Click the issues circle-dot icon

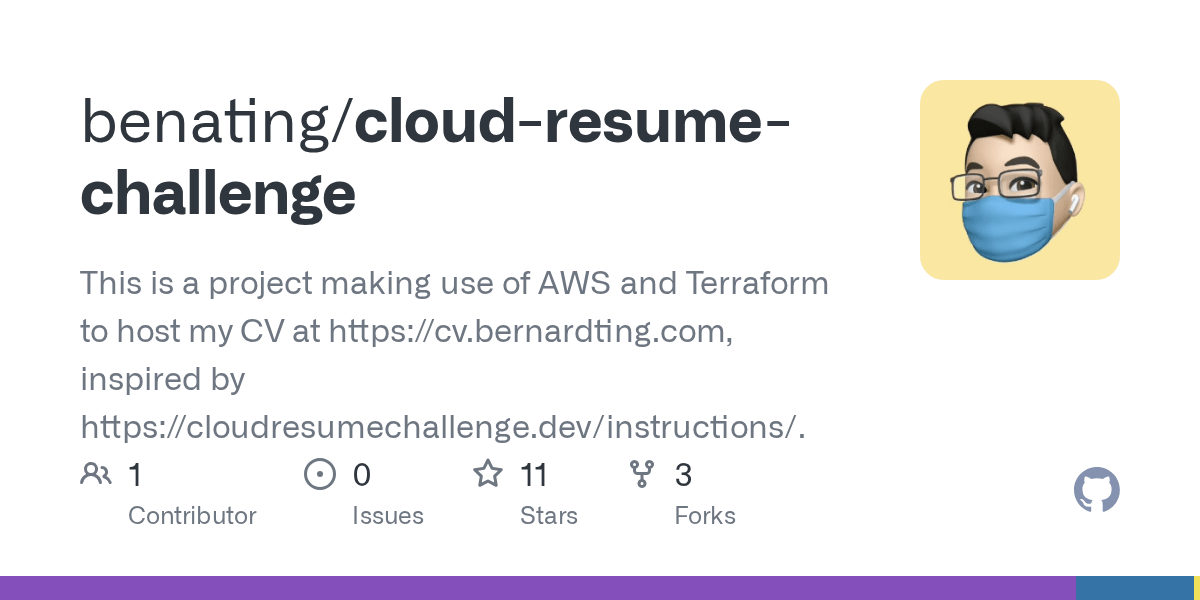point(320,474)
